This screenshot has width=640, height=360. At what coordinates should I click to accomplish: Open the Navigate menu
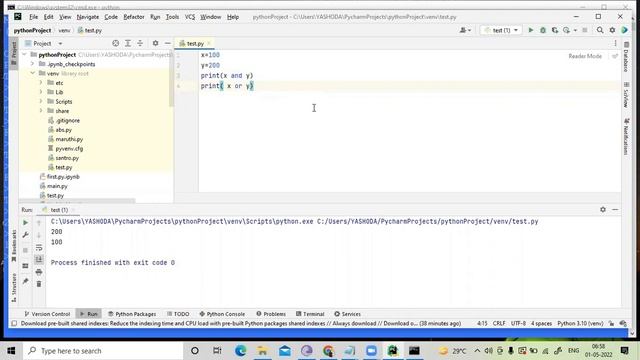point(88,17)
